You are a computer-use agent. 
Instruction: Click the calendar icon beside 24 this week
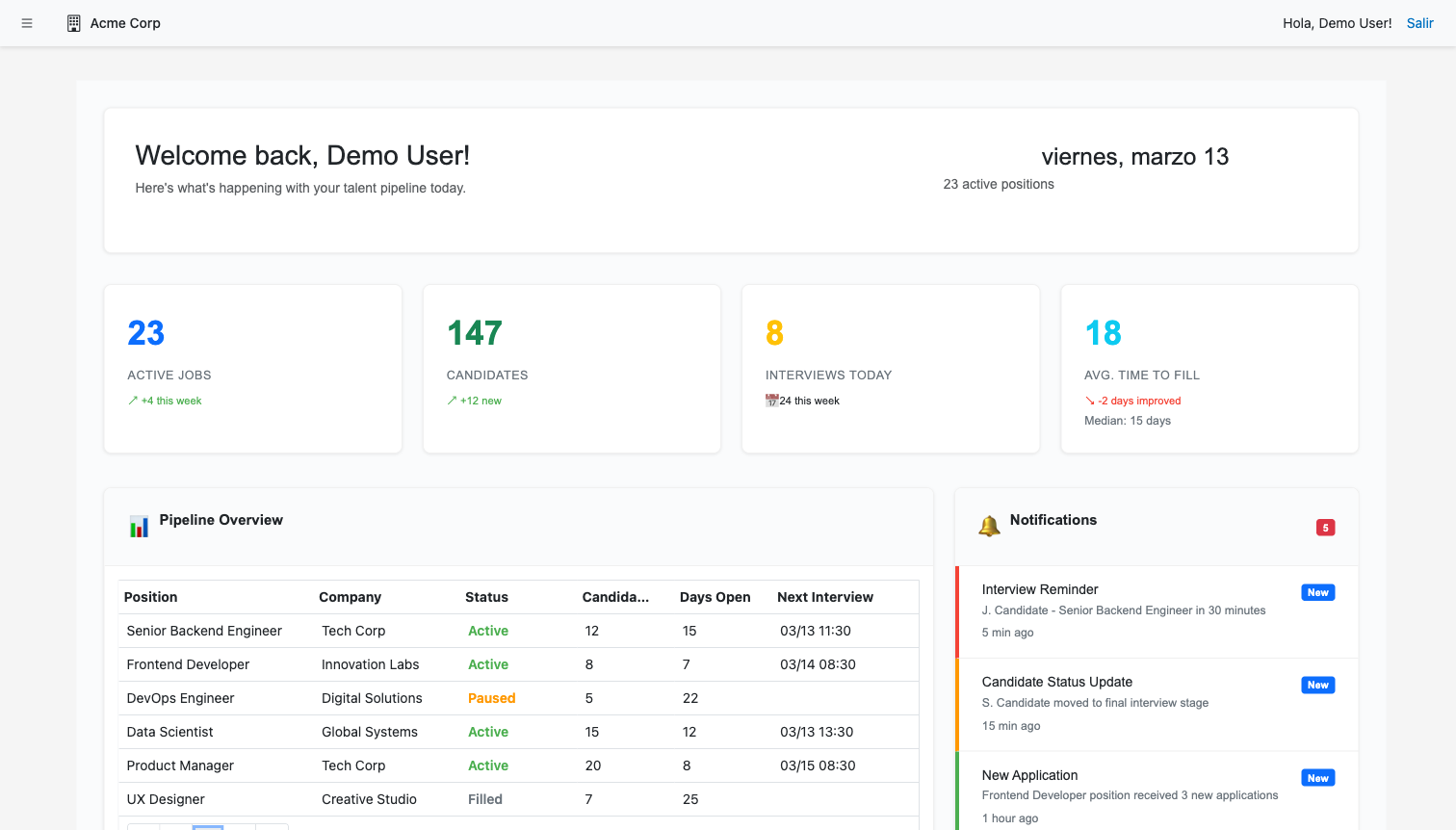(x=771, y=401)
